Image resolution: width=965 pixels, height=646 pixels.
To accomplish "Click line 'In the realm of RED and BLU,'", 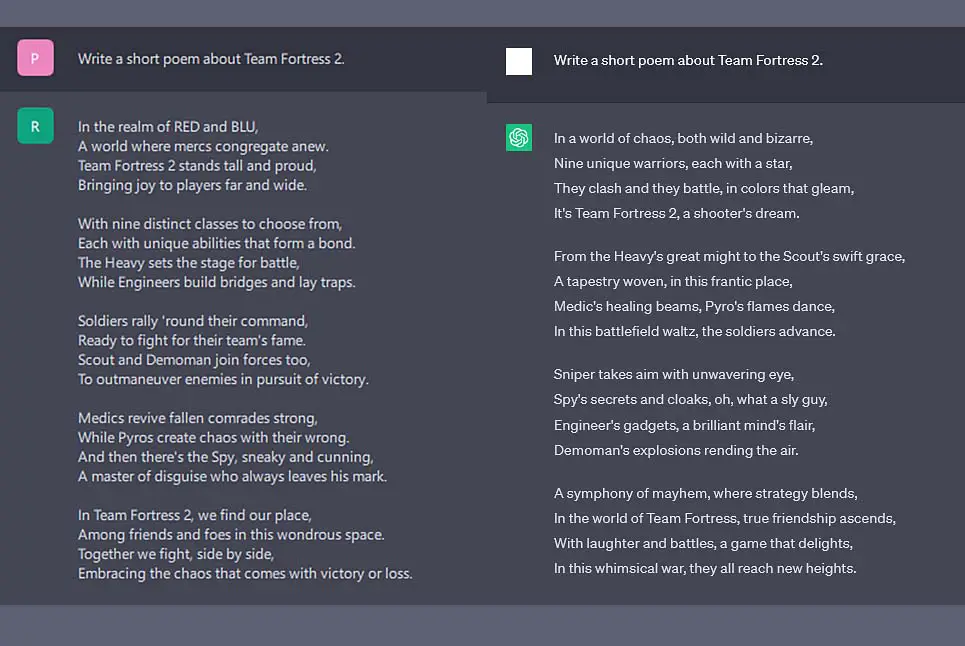I will (x=168, y=127).
